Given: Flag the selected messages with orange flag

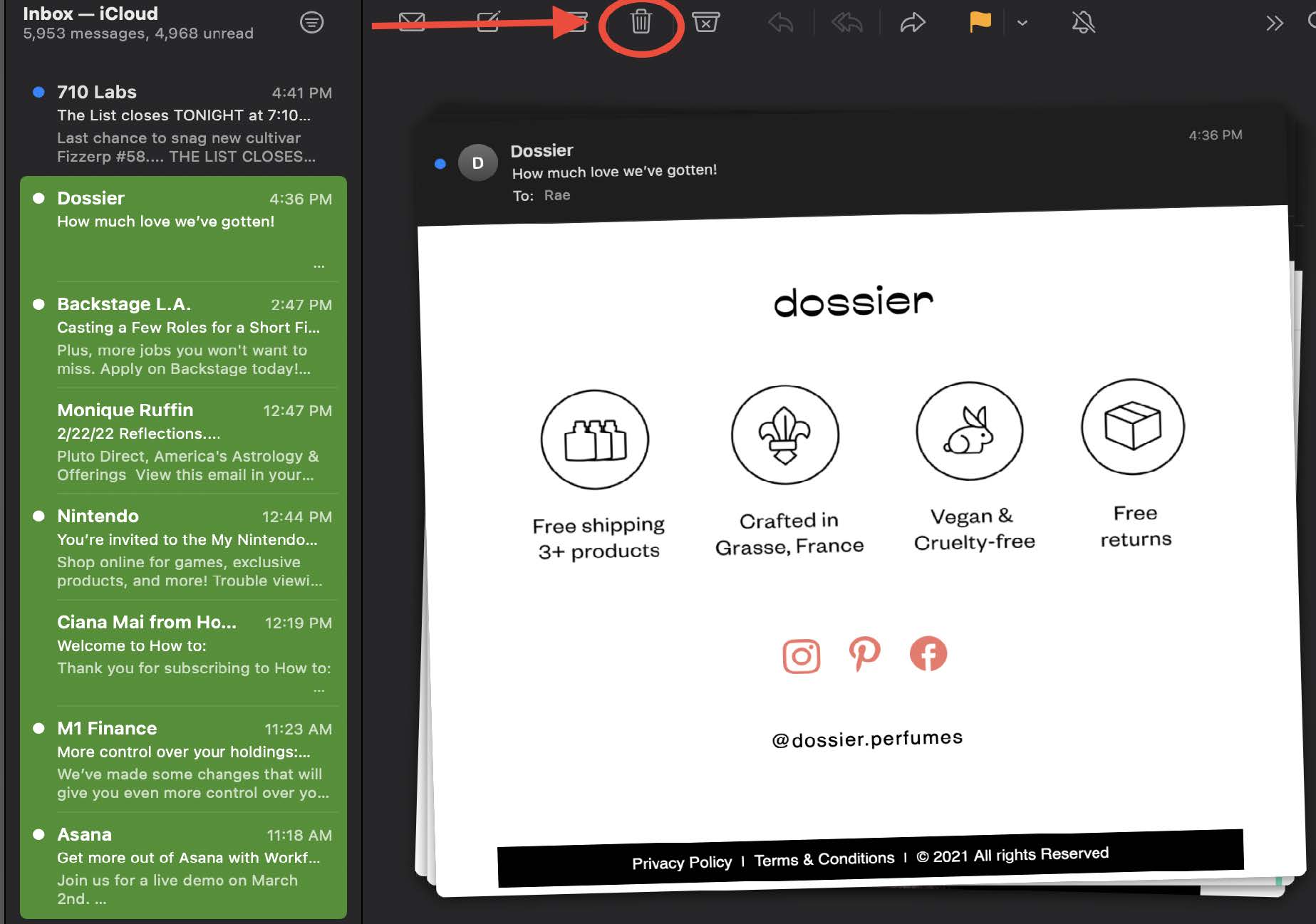Looking at the screenshot, I should tap(980, 22).
